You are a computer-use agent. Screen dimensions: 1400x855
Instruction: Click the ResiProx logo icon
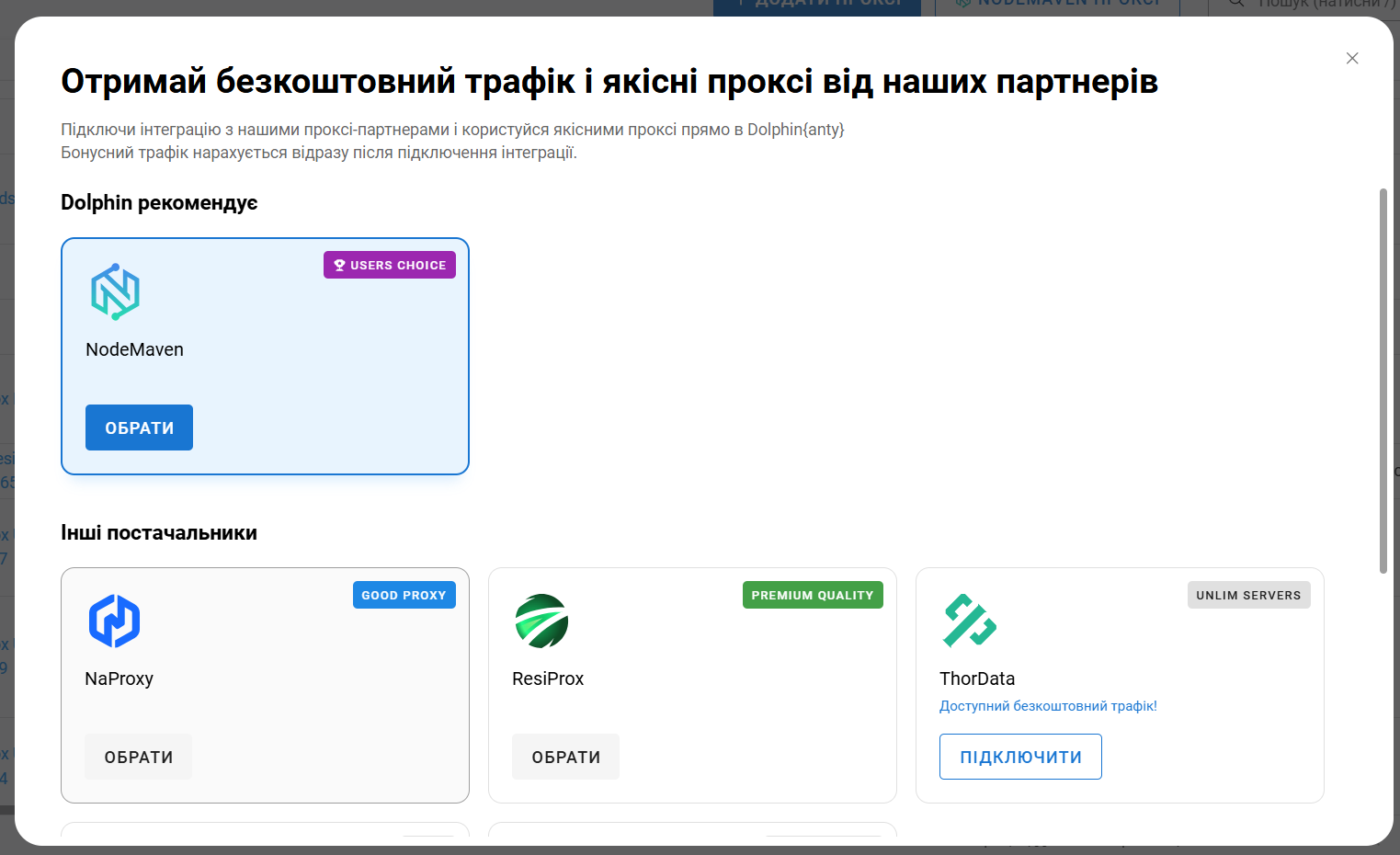[541, 621]
